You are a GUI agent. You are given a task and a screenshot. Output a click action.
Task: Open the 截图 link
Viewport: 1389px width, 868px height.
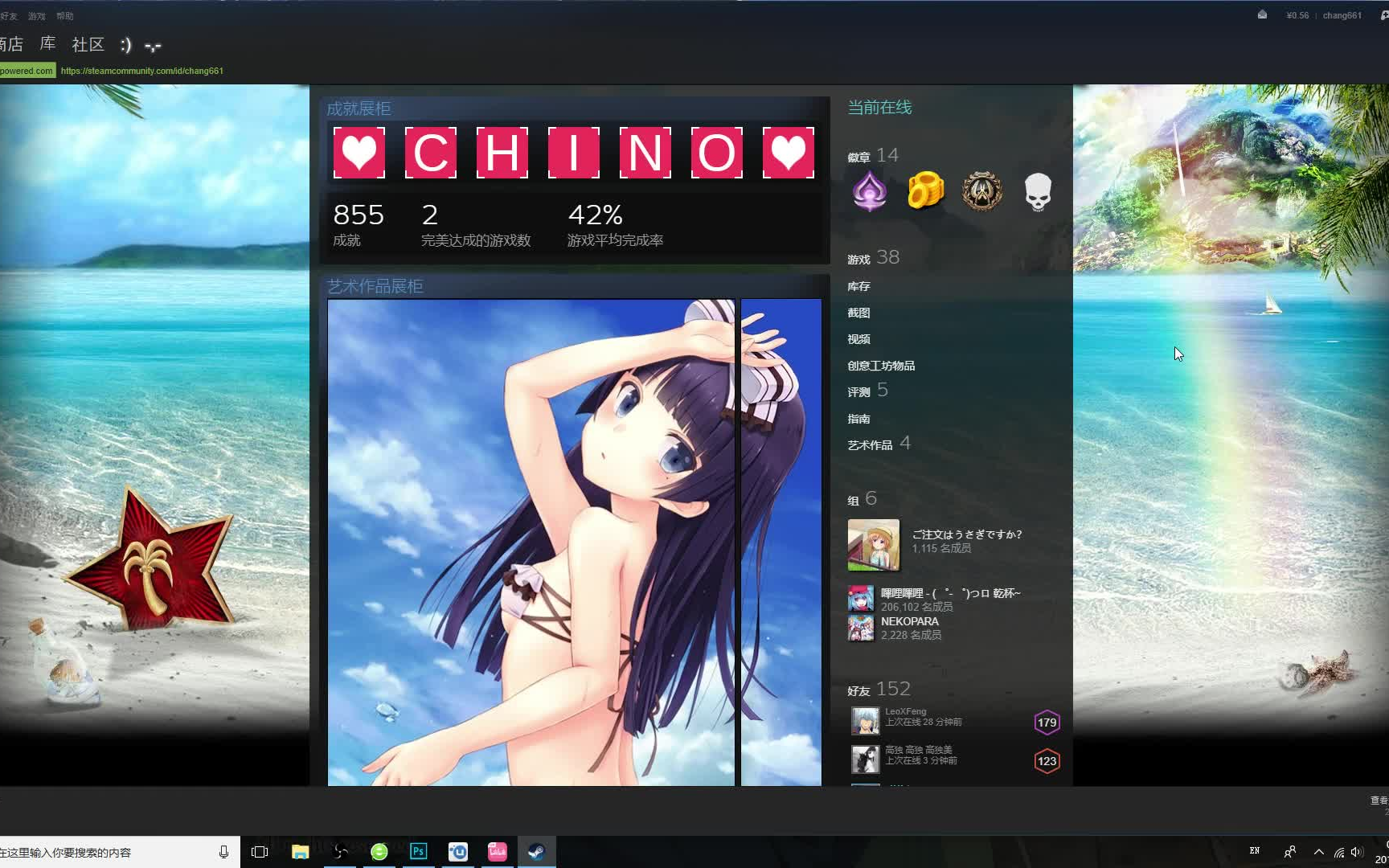click(858, 313)
